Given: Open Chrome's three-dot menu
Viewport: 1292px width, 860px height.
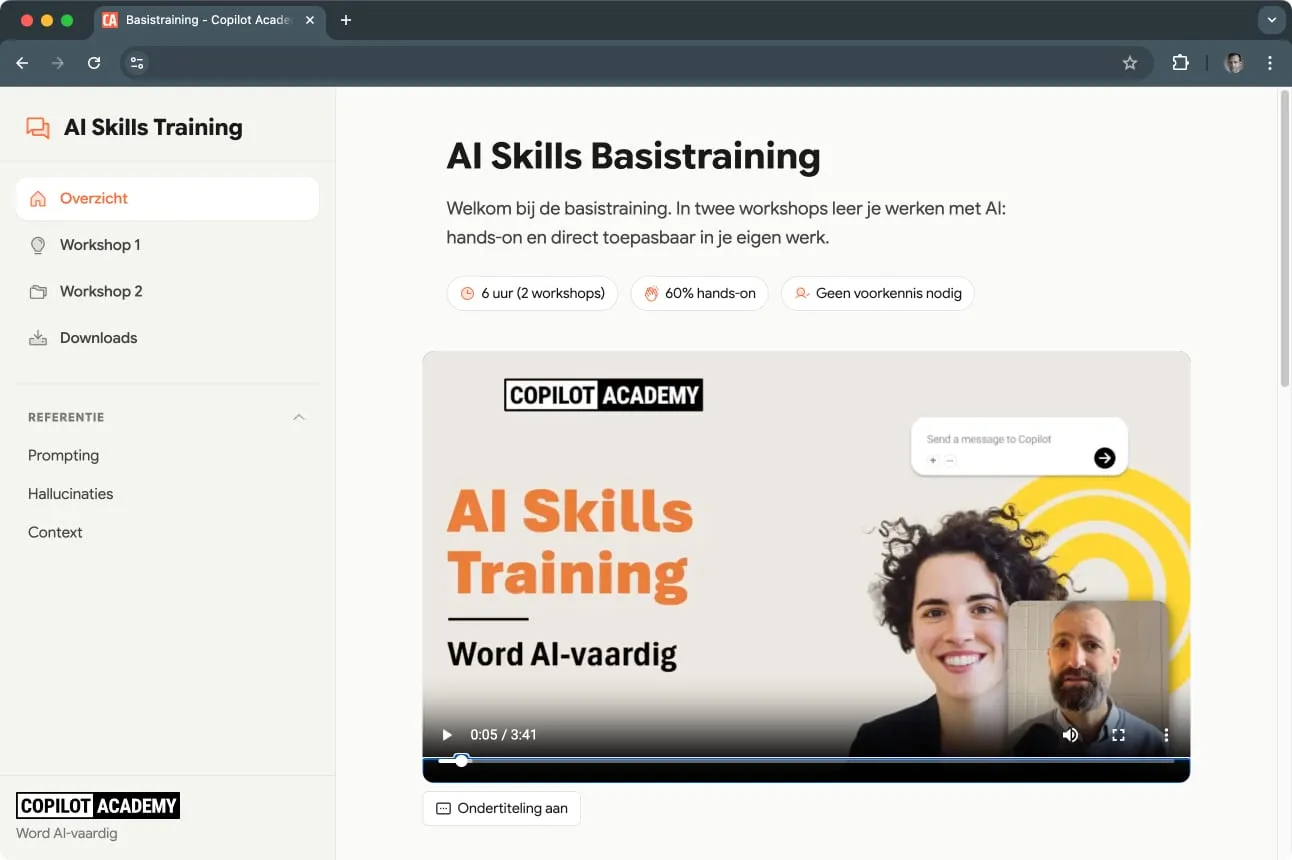Looking at the screenshot, I should point(1270,63).
